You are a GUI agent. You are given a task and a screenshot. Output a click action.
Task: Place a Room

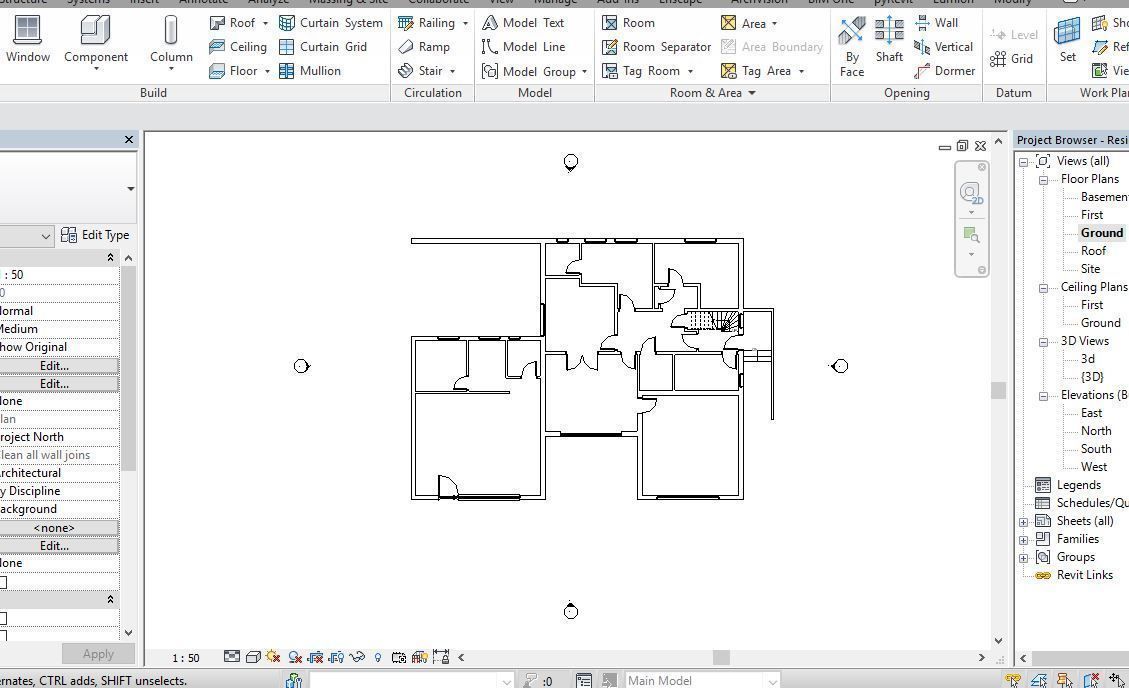coord(628,23)
